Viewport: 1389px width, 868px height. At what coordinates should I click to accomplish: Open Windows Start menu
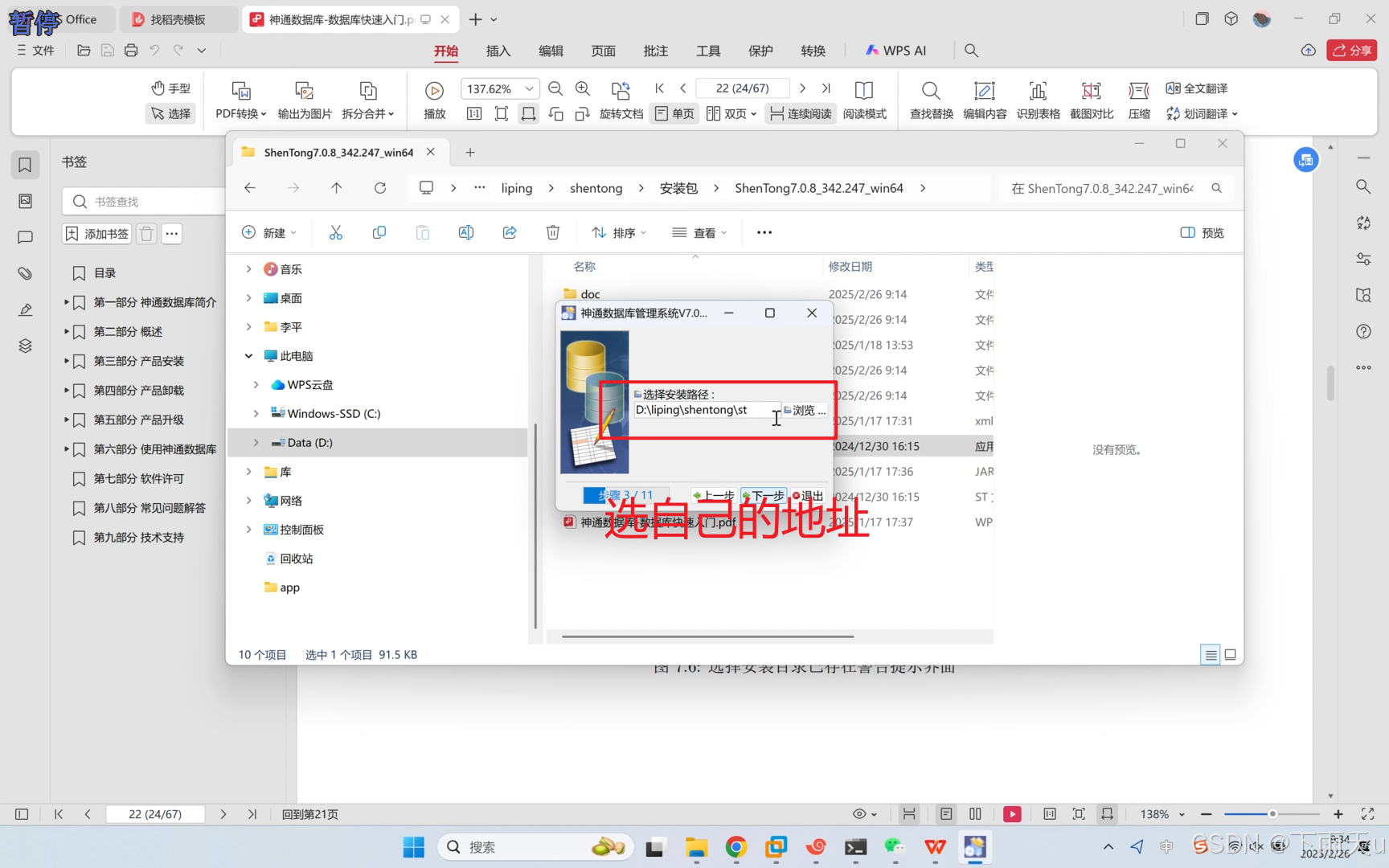pos(413,847)
